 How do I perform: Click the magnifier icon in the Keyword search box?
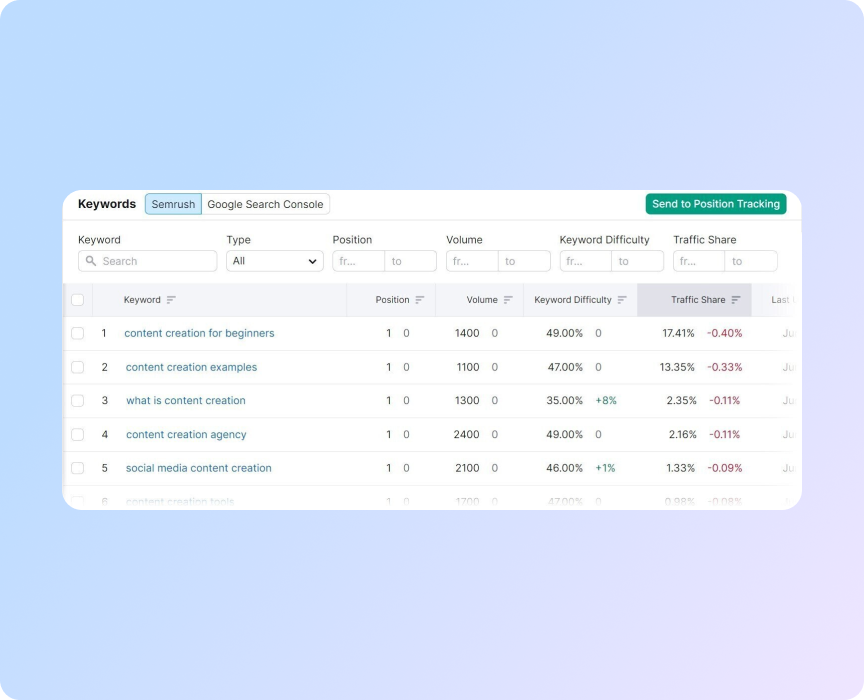91,261
